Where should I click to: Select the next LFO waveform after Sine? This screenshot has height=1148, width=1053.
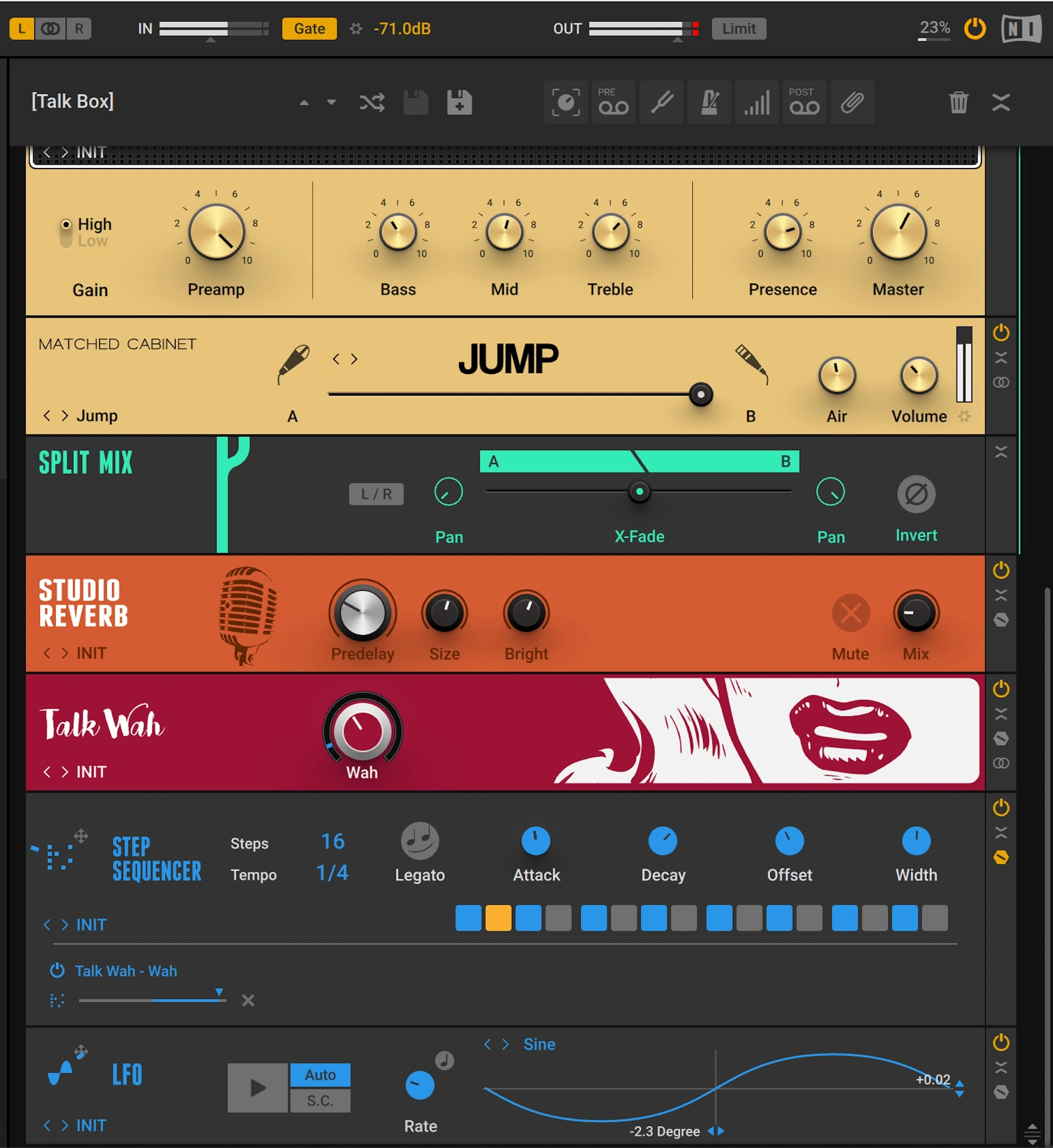(505, 1044)
